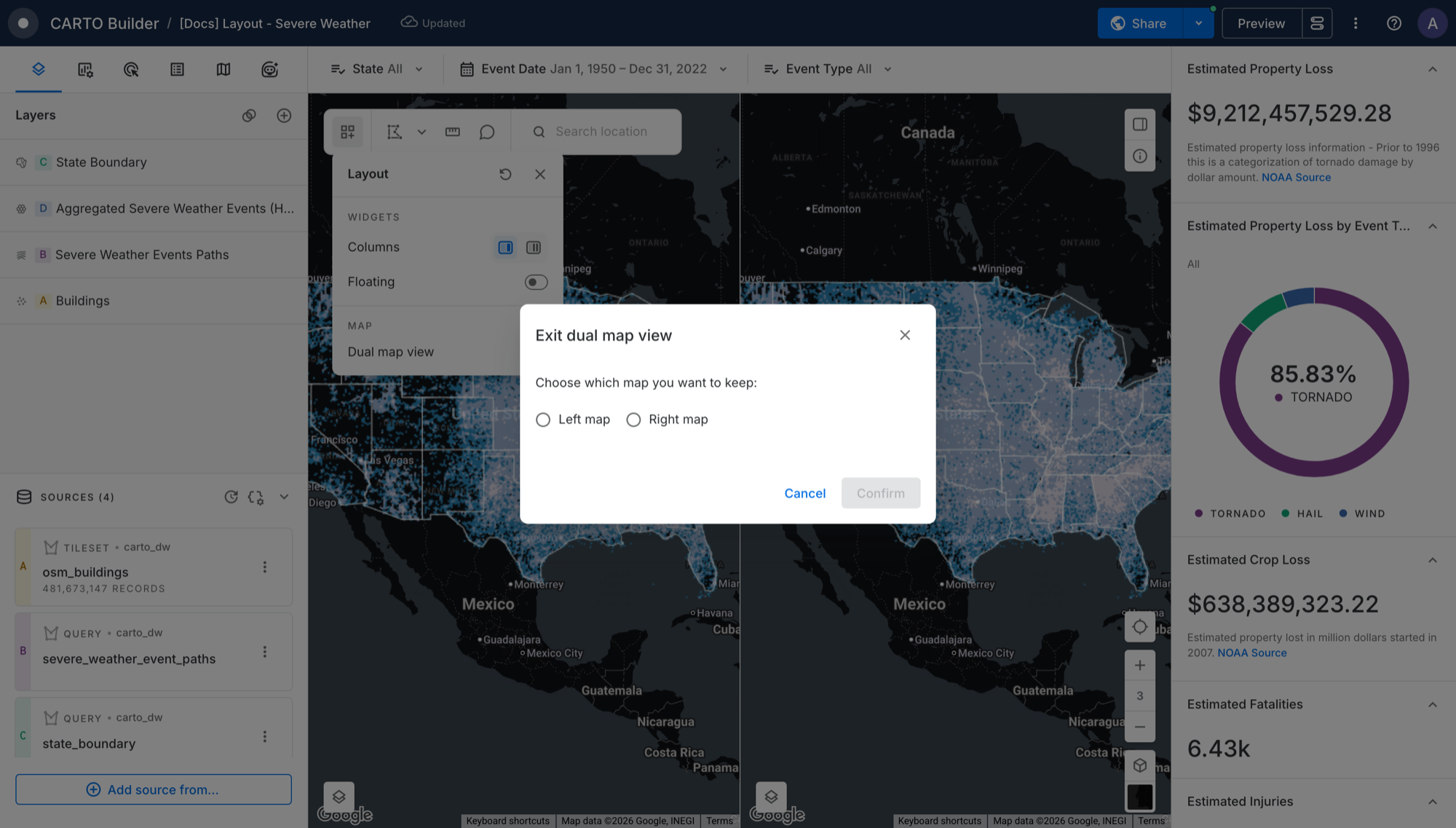Open the map comments tool
This screenshot has width=1456, height=828.
(487, 132)
